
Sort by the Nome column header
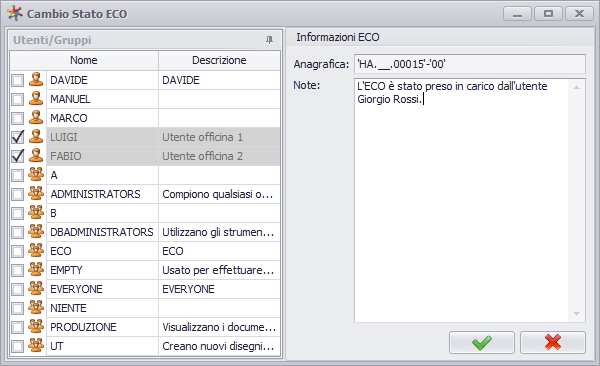point(84,60)
